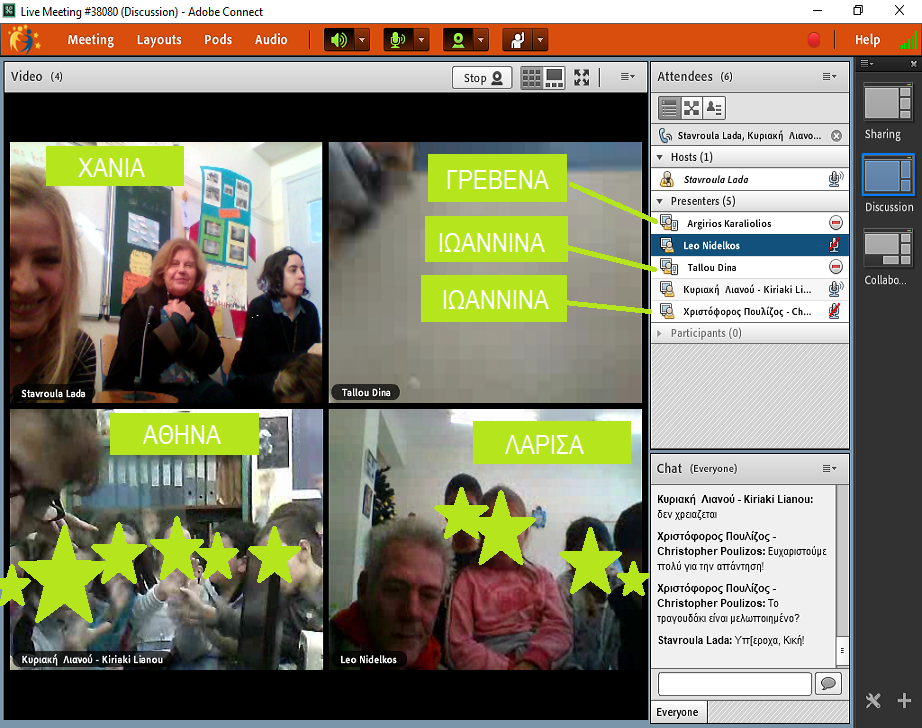Collapse the Presenters group
Screen dimensions: 922x728
[x=660, y=201]
